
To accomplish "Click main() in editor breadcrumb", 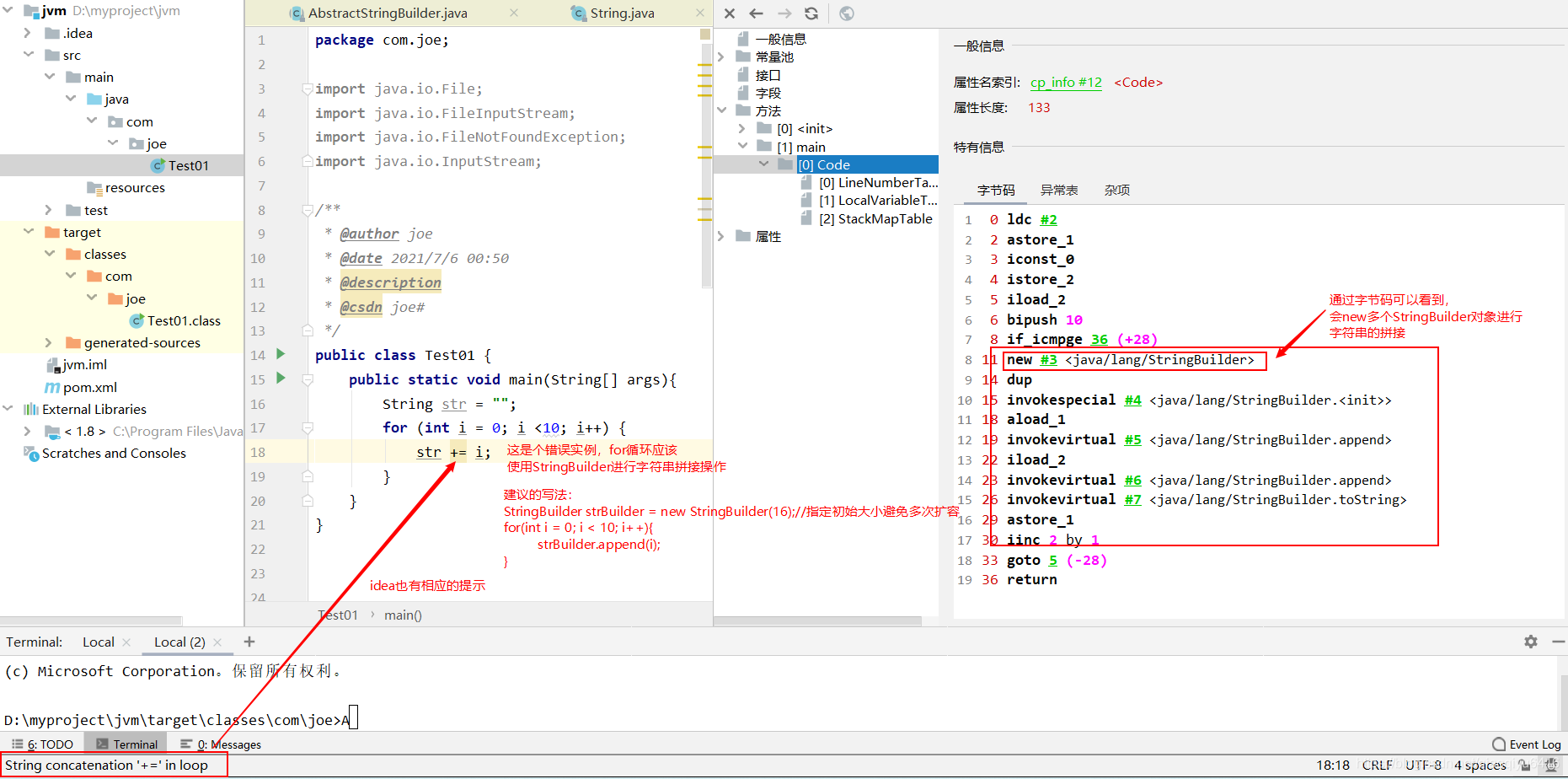I will click(403, 615).
